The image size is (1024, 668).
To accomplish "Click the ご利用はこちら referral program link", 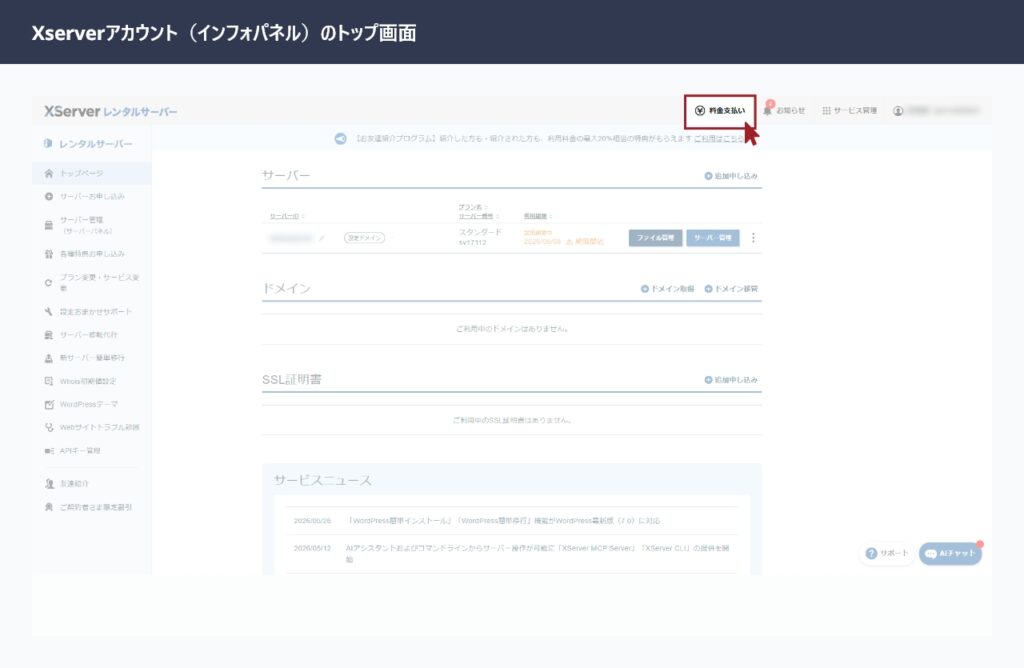I will [x=719, y=139].
